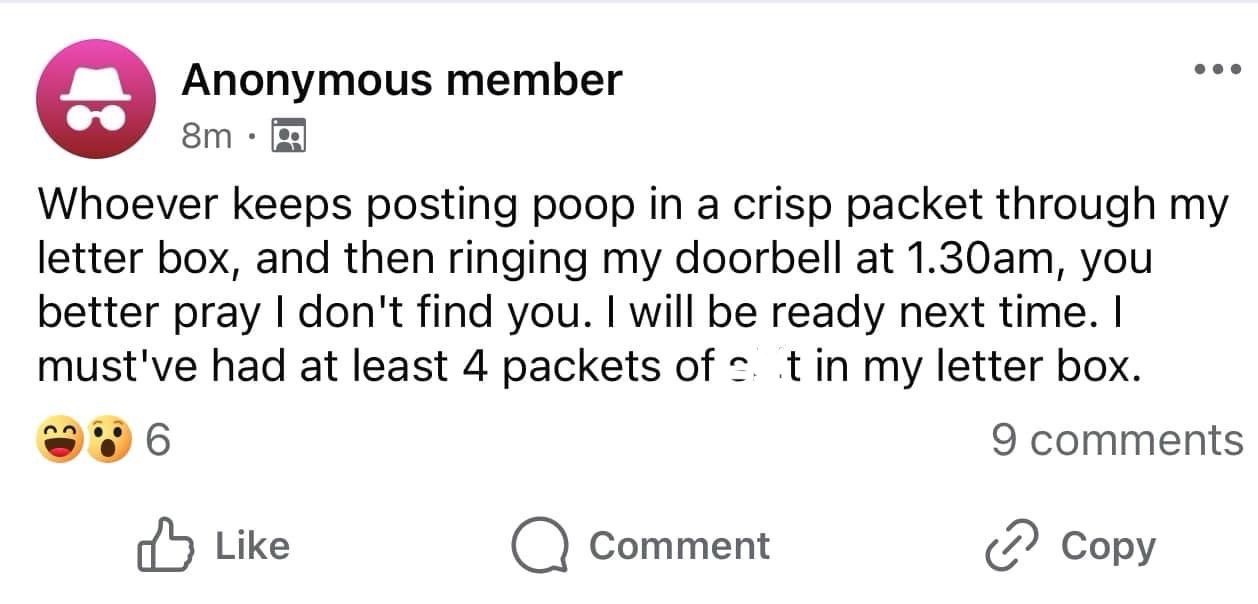Click the laughing reaction emoji
This screenshot has width=1258, height=604.
[x=59, y=440]
